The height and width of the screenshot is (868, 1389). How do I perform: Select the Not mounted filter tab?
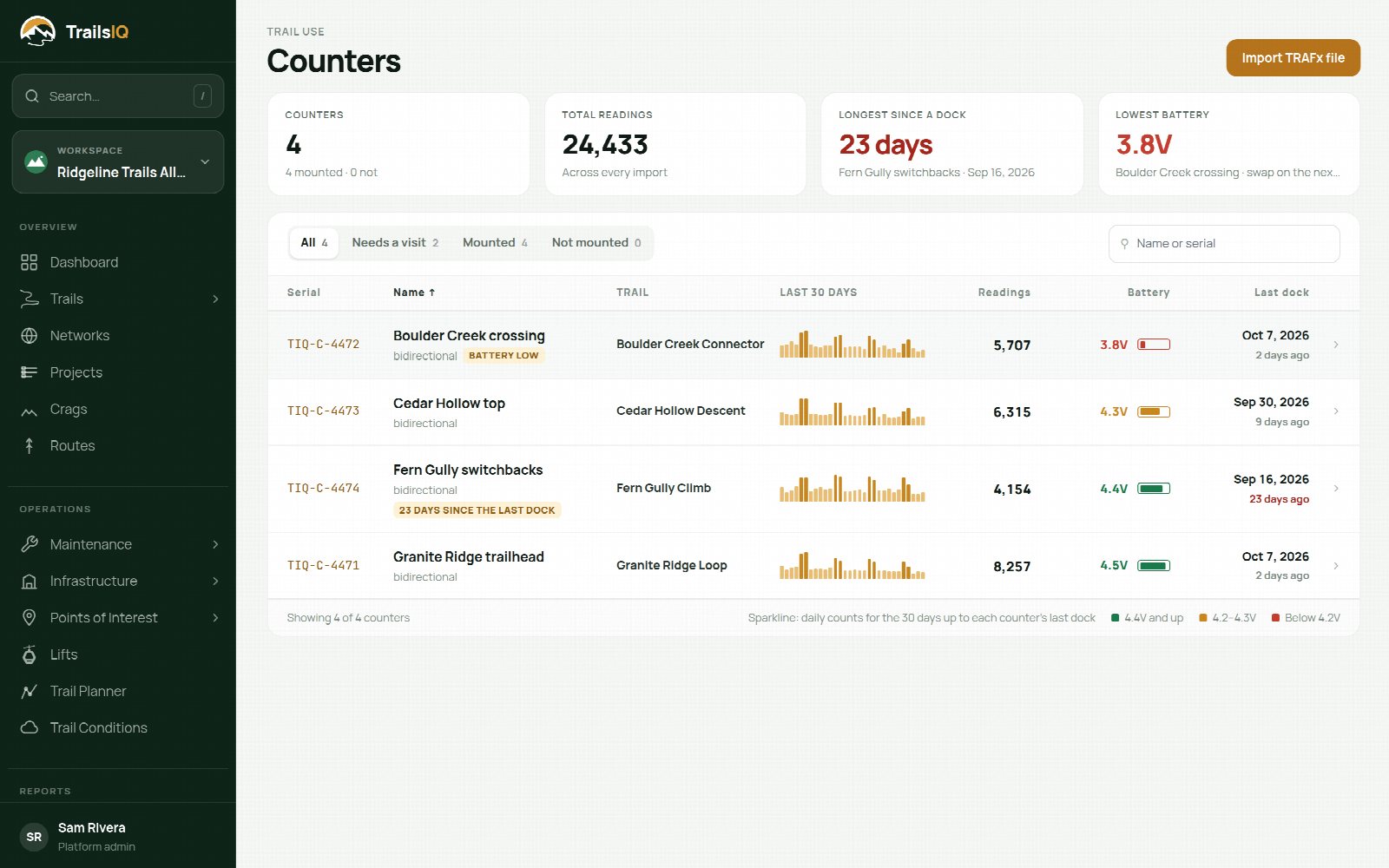coord(596,243)
